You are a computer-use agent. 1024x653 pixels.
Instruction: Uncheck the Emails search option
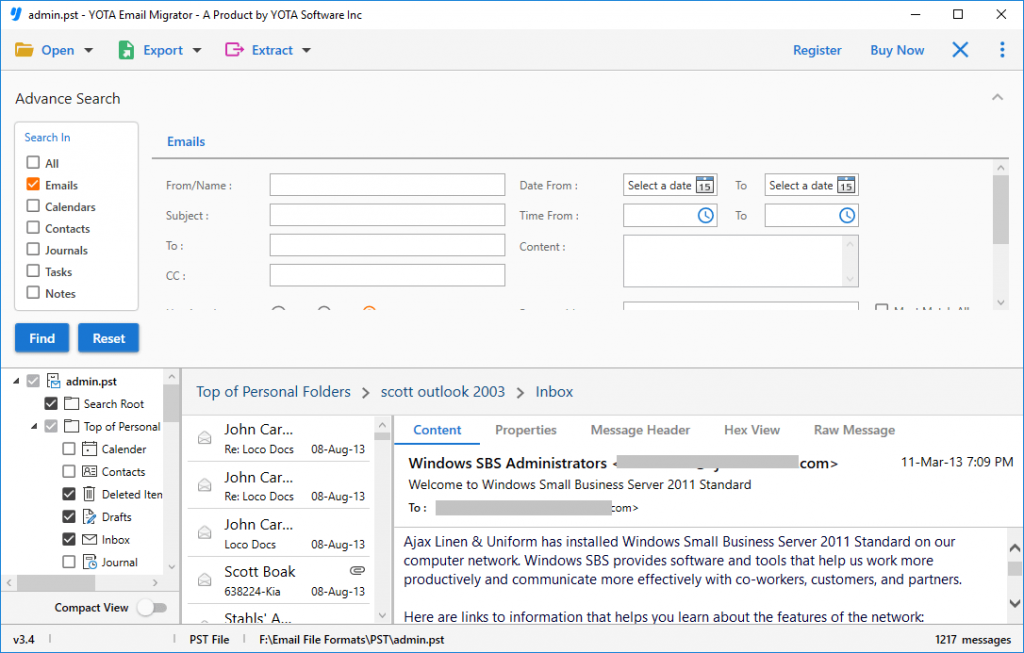(x=33, y=184)
